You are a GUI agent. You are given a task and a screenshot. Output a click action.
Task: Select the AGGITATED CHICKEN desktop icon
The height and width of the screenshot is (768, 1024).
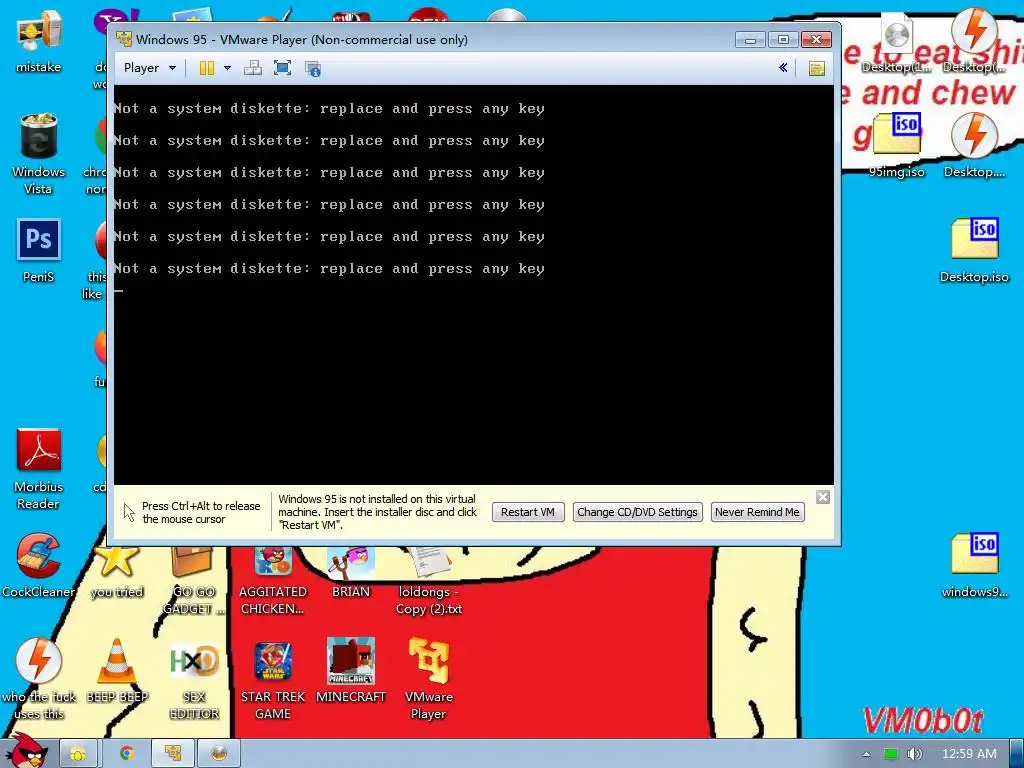coord(273,581)
